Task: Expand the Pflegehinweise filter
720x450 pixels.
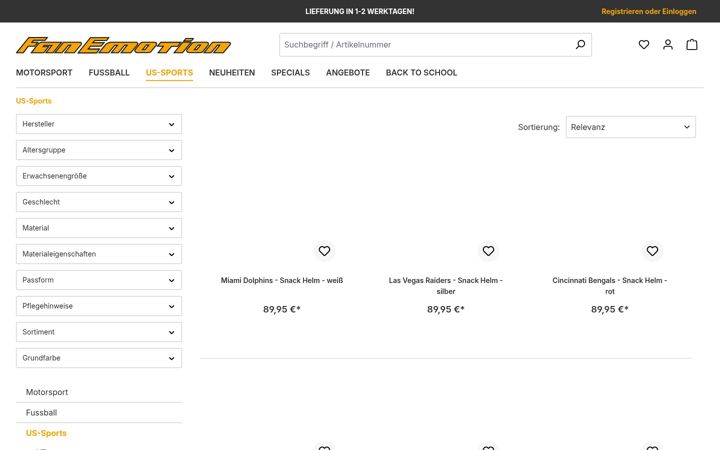Action: [x=99, y=306]
